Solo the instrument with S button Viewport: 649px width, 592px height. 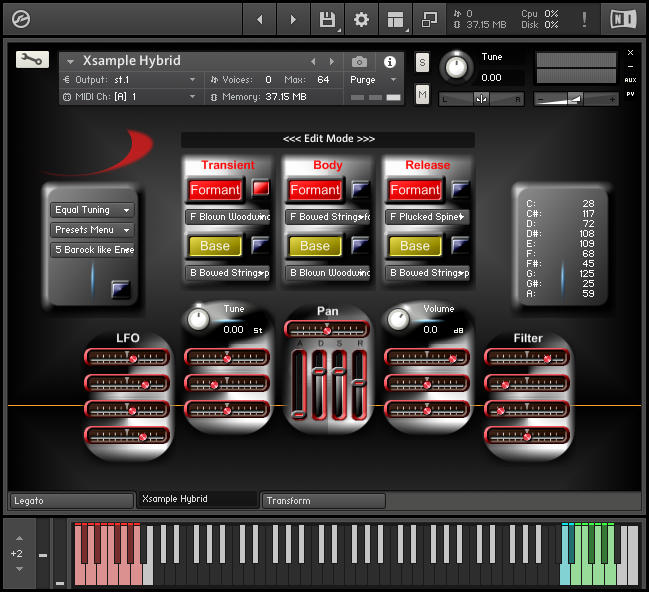click(x=422, y=63)
